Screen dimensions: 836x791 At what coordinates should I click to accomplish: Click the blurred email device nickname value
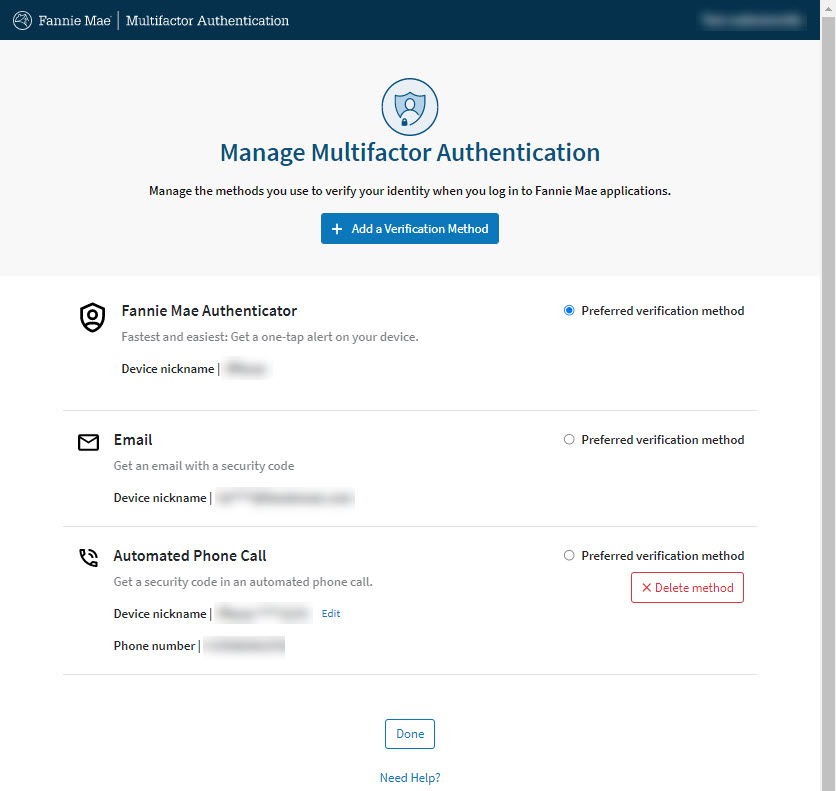pyautogui.click(x=285, y=498)
